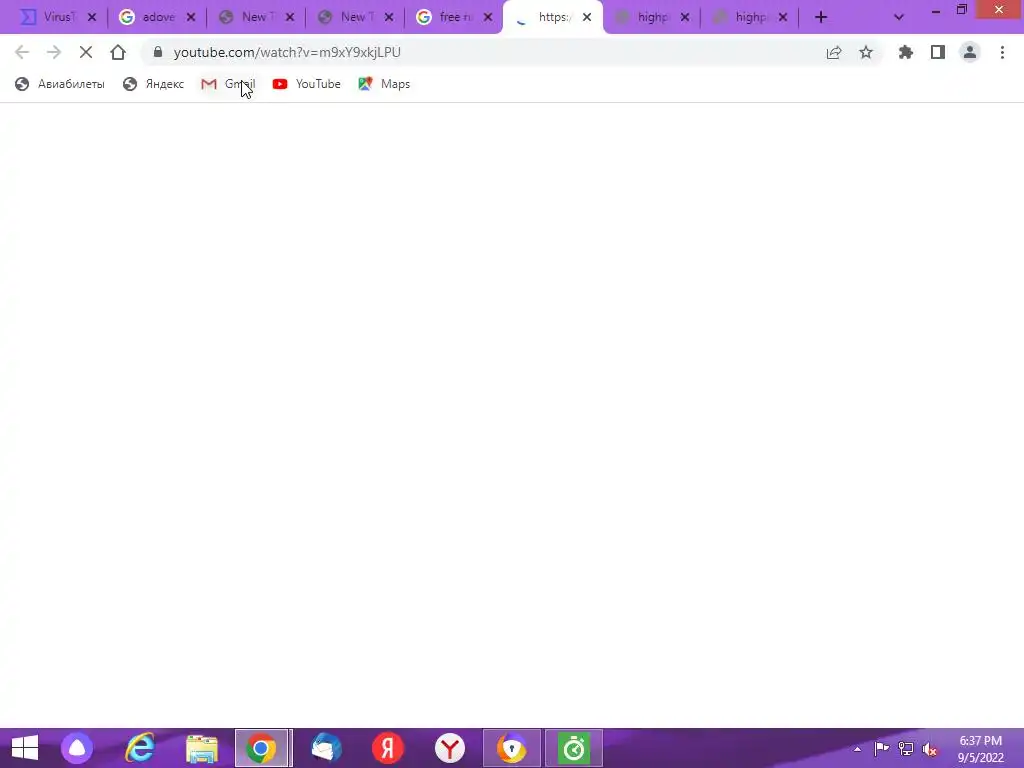Close the 'adove' tab
The image size is (1024, 768).
[191, 18]
